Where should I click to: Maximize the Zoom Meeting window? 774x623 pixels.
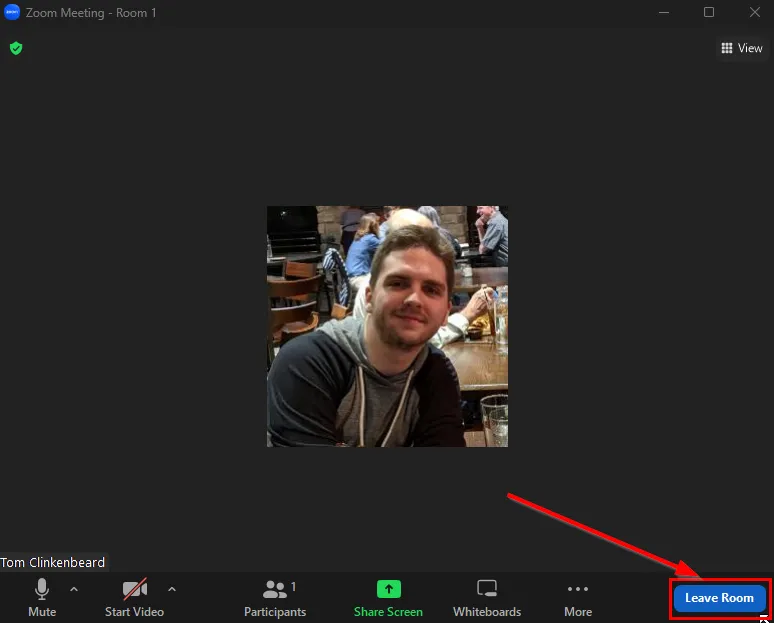[709, 13]
